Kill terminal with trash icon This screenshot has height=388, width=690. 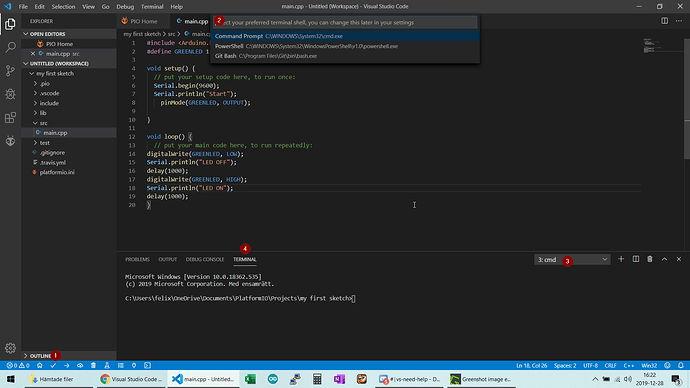point(650,259)
